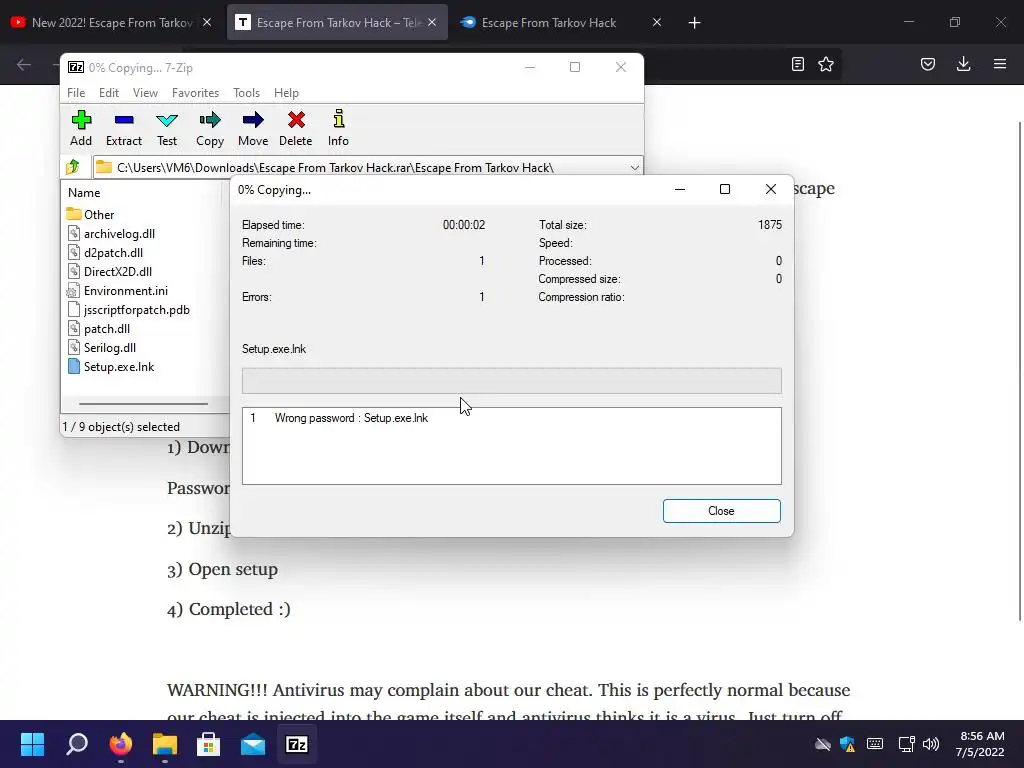Click the Wrong password error row

pyautogui.click(x=511, y=418)
